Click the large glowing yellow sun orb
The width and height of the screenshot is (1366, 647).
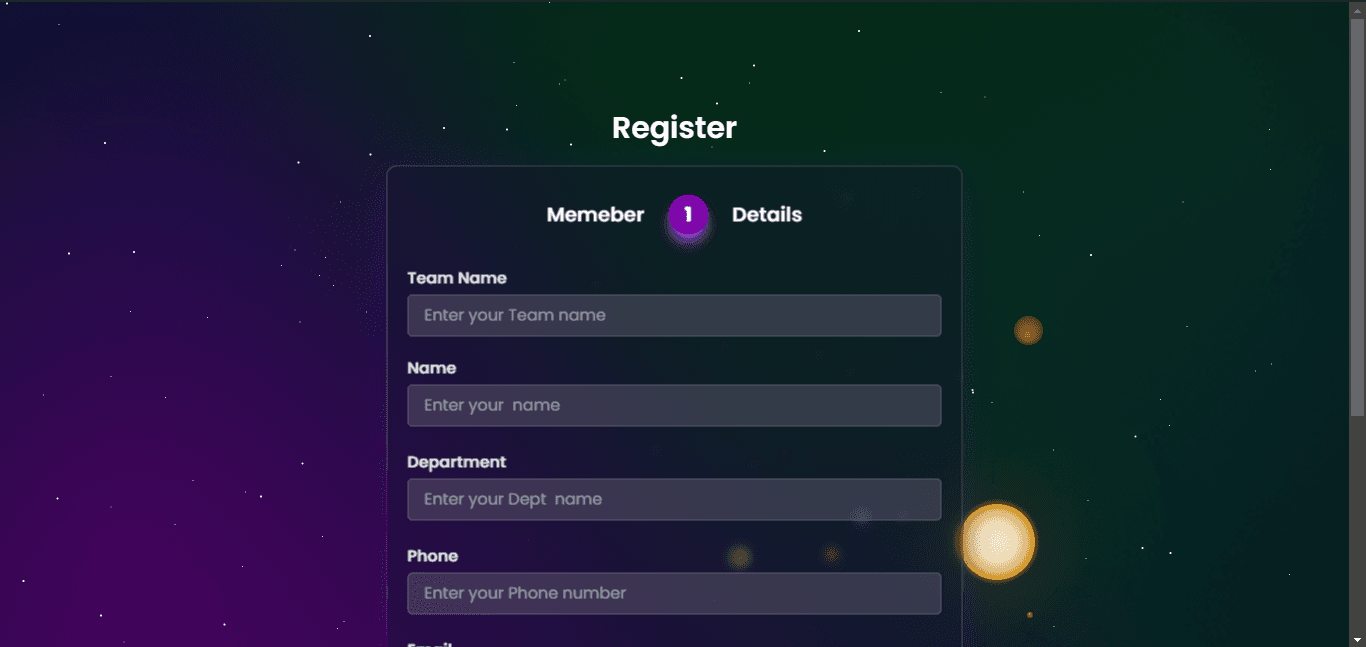(x=997, y=542)
